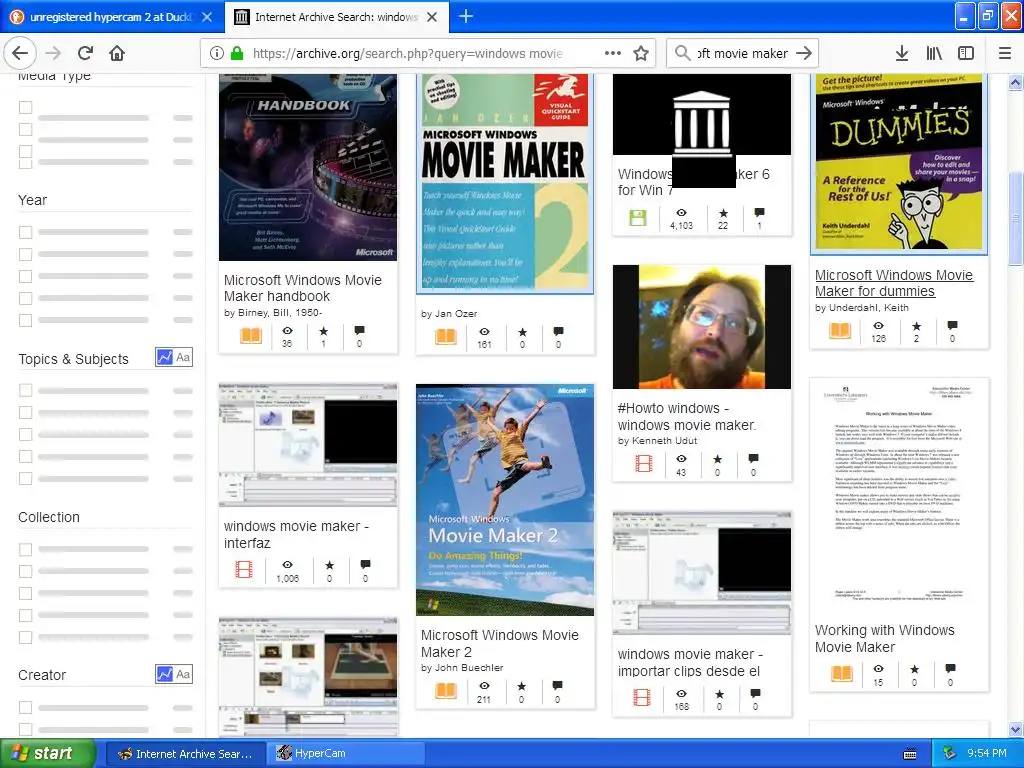The width and height of the screenshot is (1024, 768).
Task: Open Kenneth Udut video thumbnail
Action: pyautogui.click(x=701, y=327)
